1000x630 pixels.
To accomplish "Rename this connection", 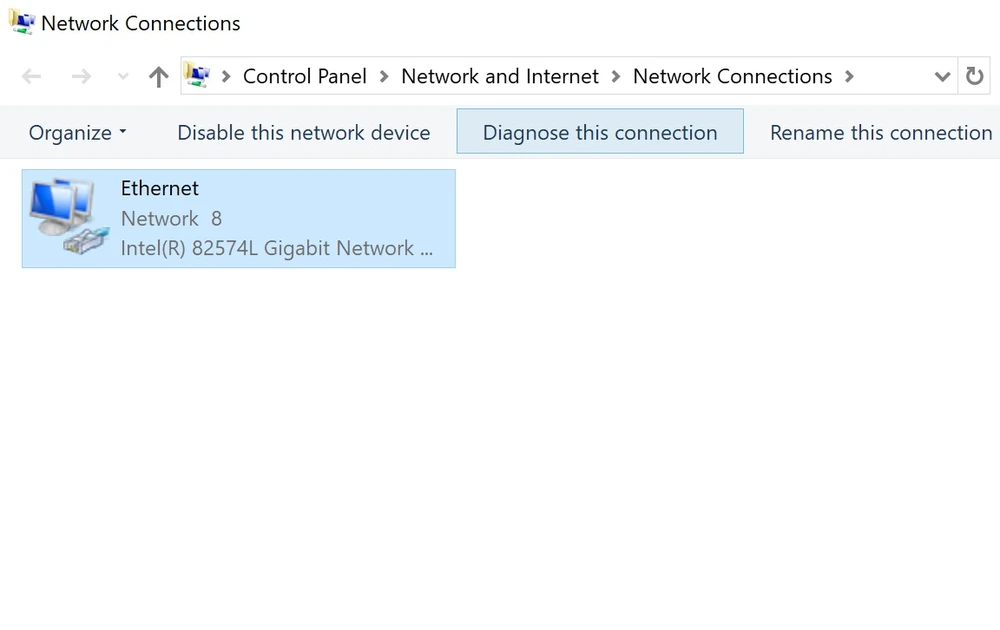I will (x=881, y=133).
